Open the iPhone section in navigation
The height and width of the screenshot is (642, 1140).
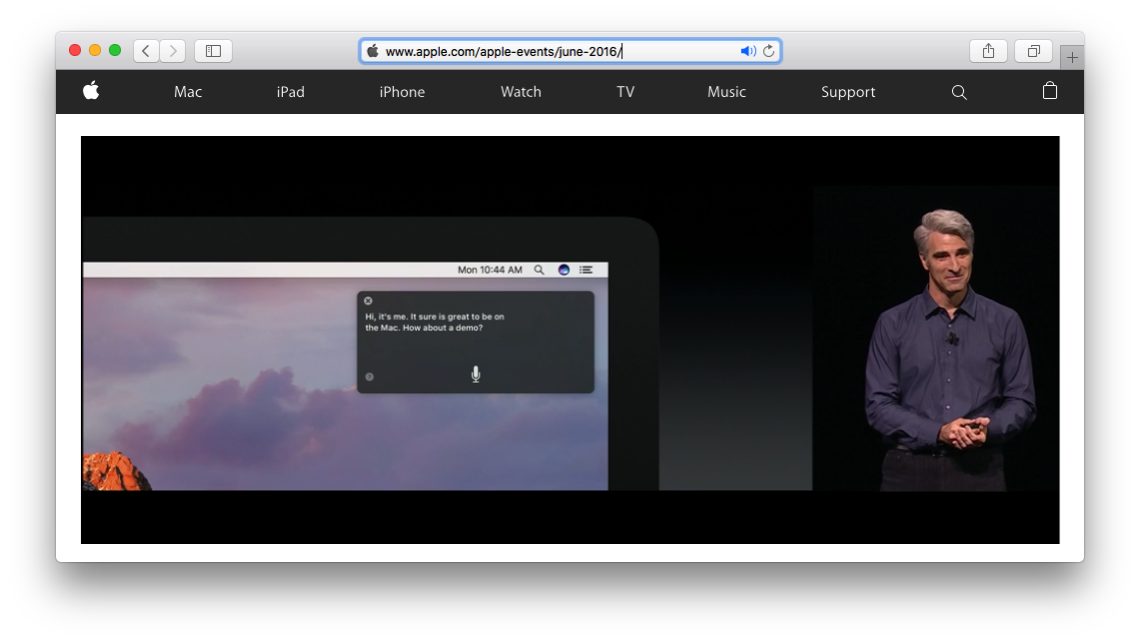click(402, 92)
